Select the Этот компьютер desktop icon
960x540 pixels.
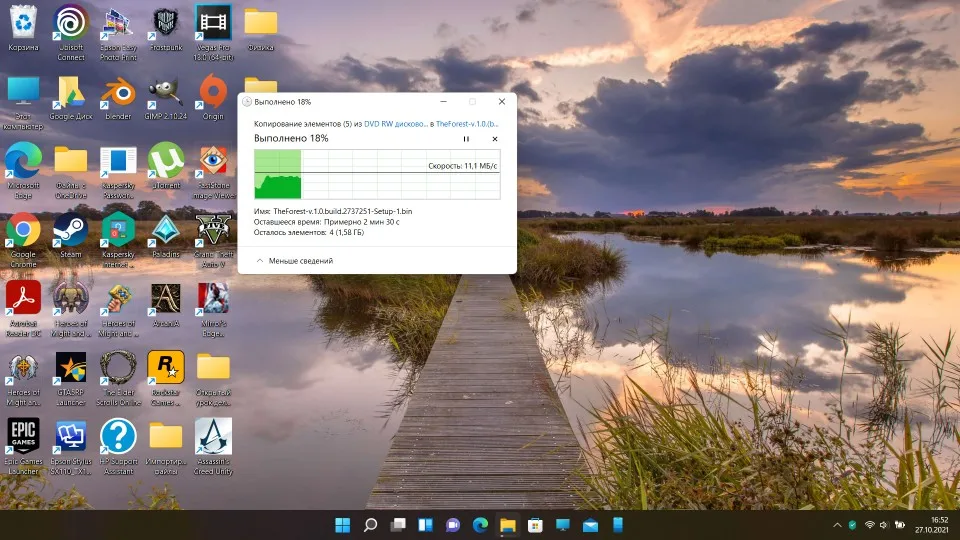23,102
